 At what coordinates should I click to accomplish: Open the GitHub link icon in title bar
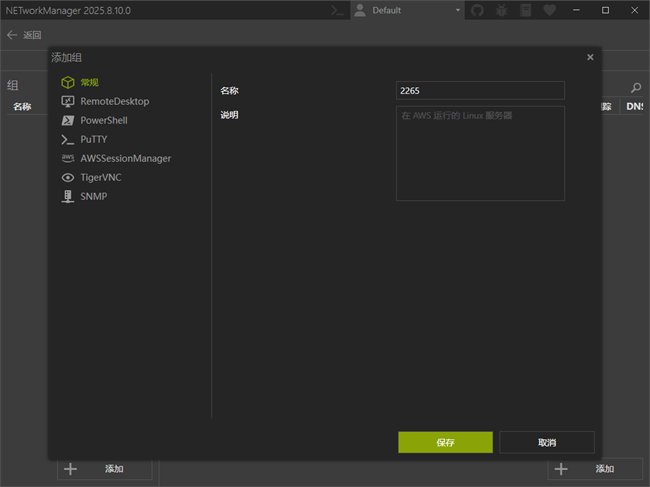click(477, 10)
